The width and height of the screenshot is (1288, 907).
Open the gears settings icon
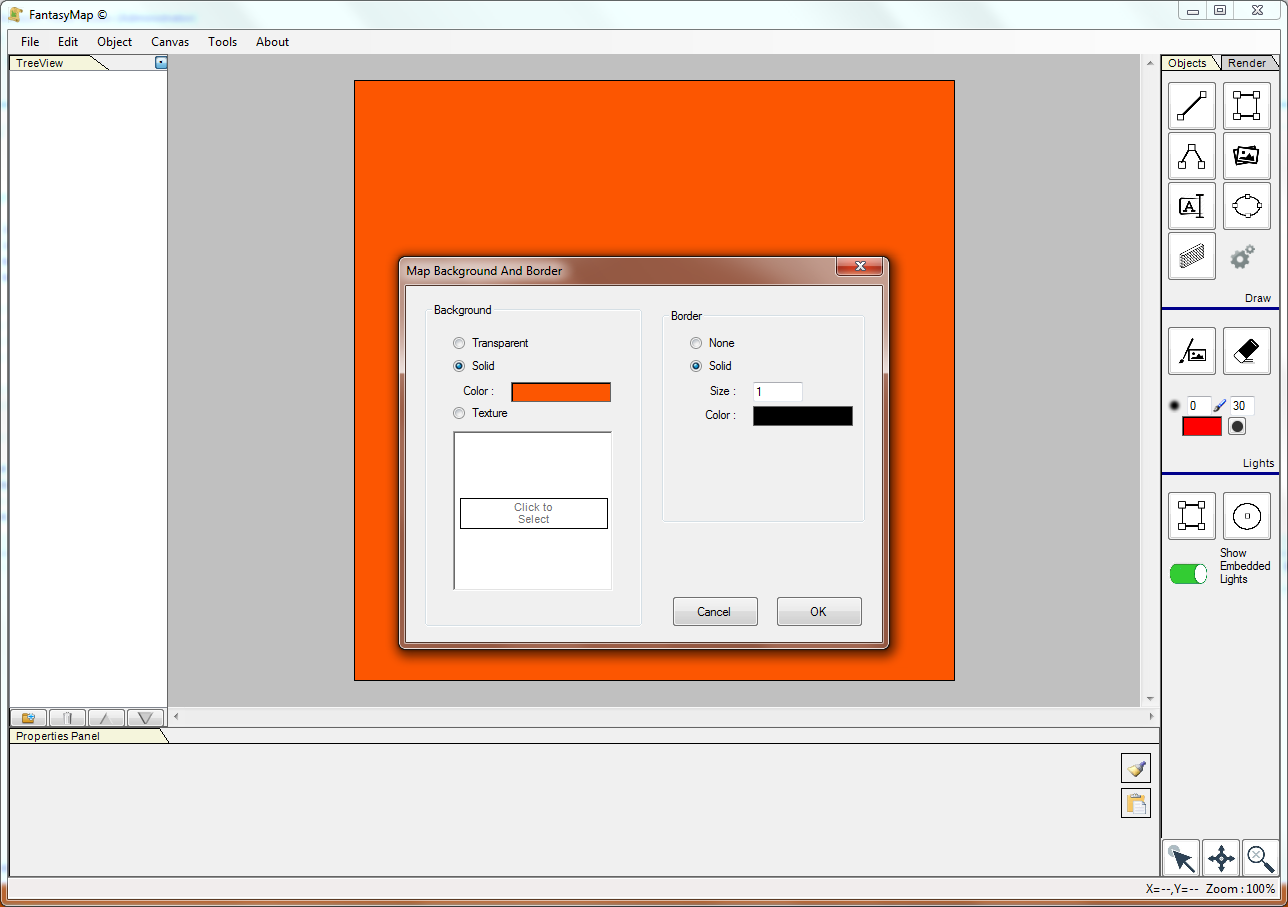(1242, 257)
